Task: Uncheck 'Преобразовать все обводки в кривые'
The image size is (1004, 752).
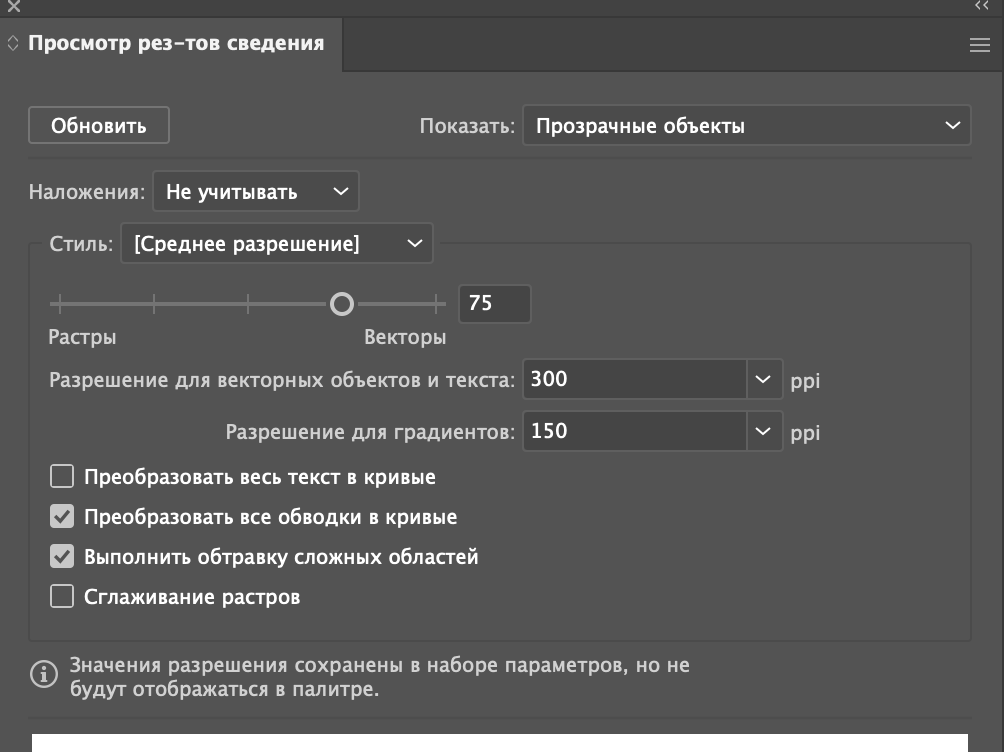Action: (62, 517)
